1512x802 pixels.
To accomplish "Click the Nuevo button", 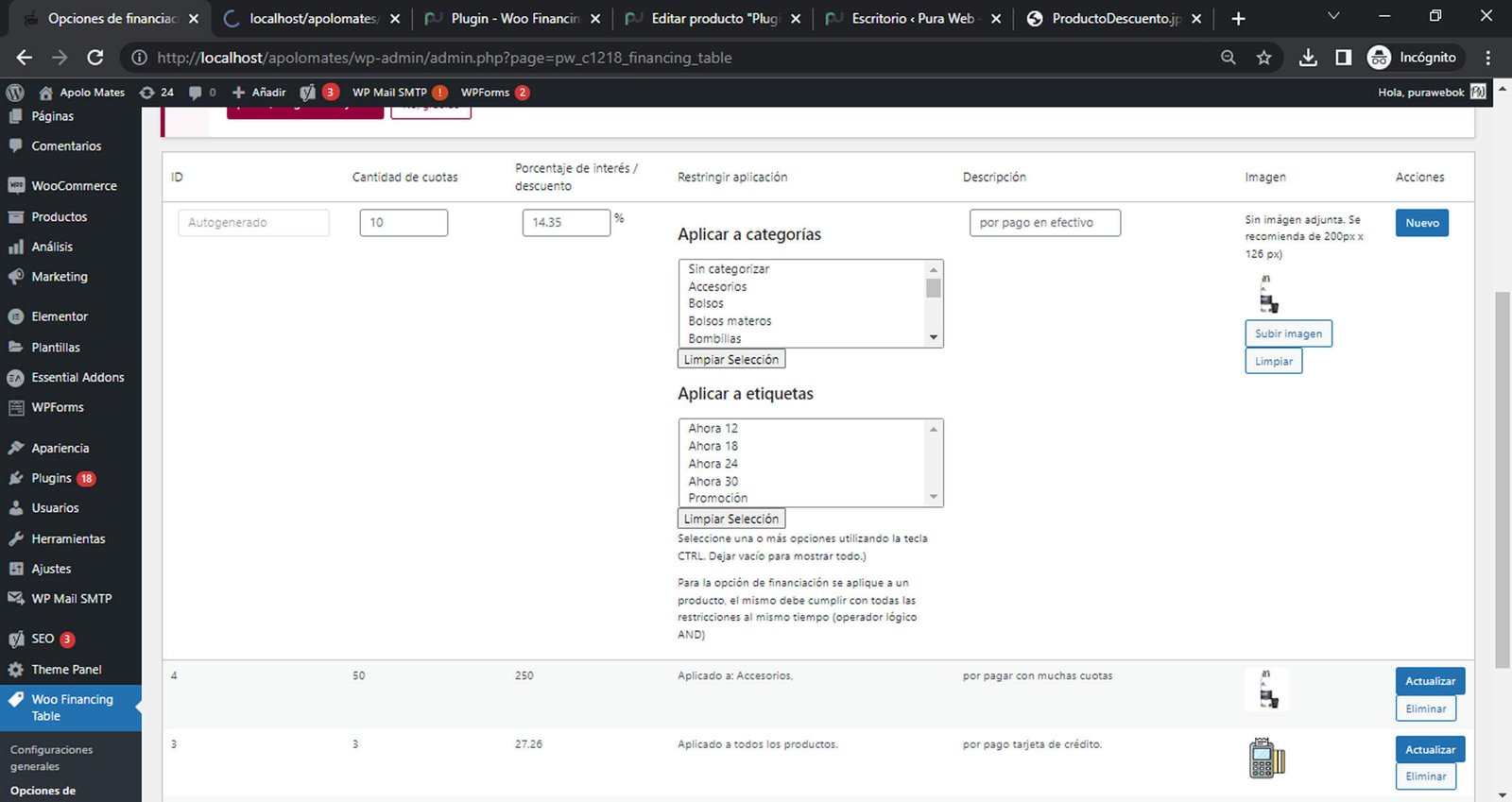I will [1422, 223].
